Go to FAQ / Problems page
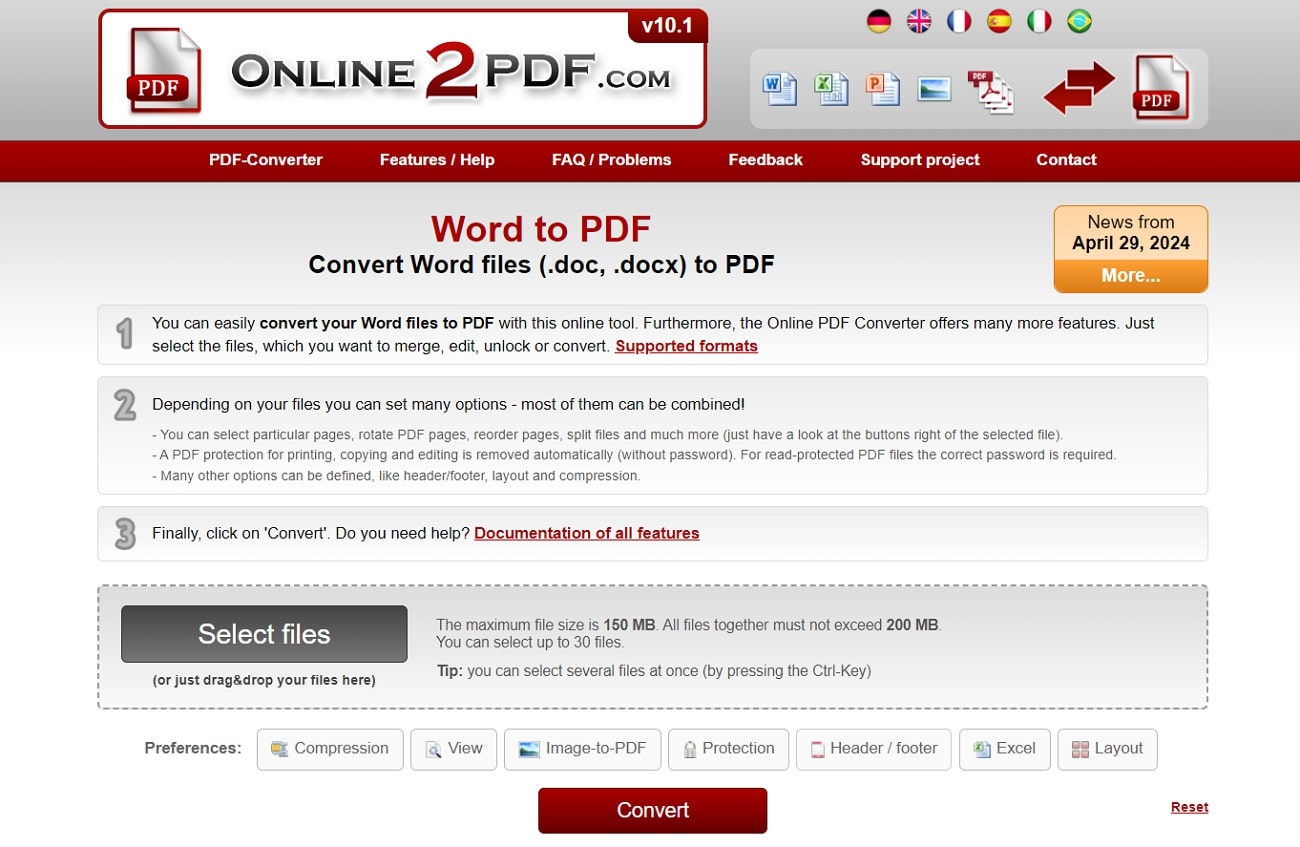 (x=611, y=160)
